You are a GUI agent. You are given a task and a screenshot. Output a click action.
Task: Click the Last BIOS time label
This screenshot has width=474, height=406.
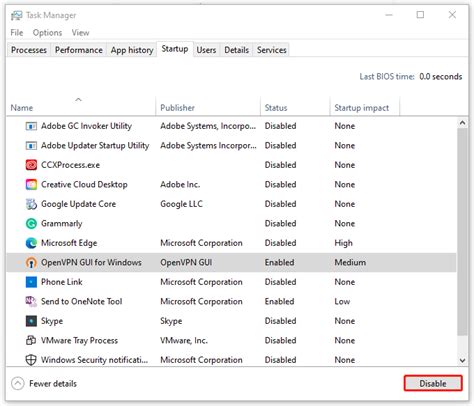[x=387, y=77]
